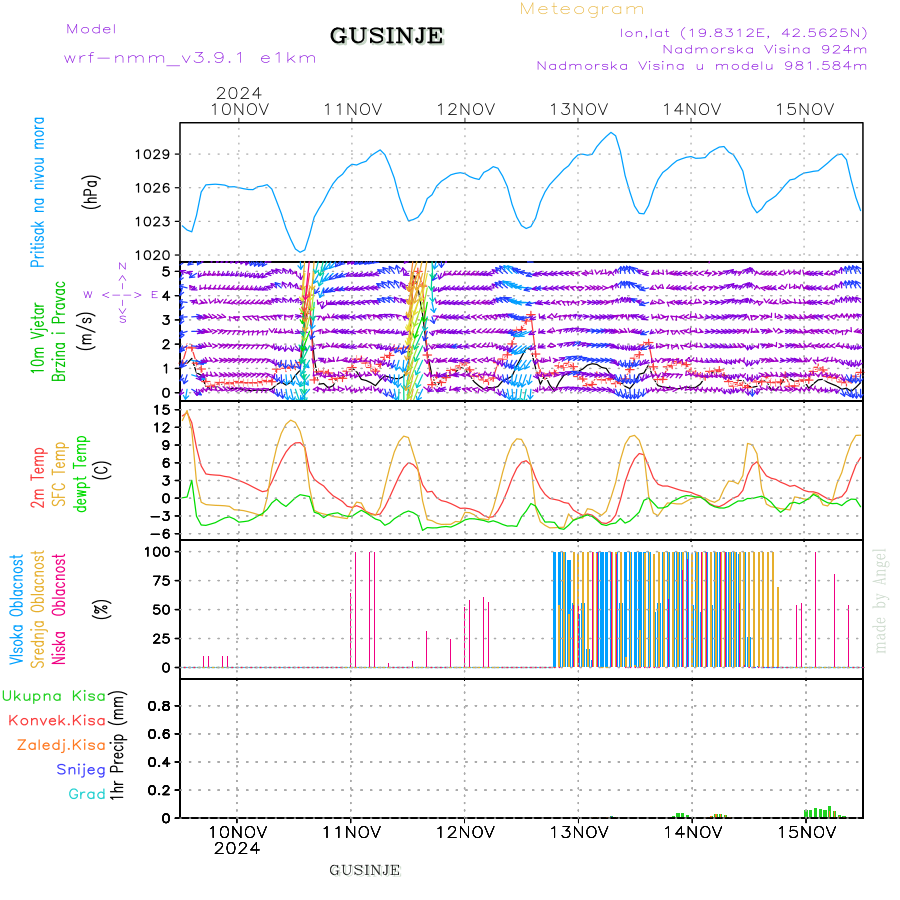Click 'Nadmorska Visina 924m' text

765,49
